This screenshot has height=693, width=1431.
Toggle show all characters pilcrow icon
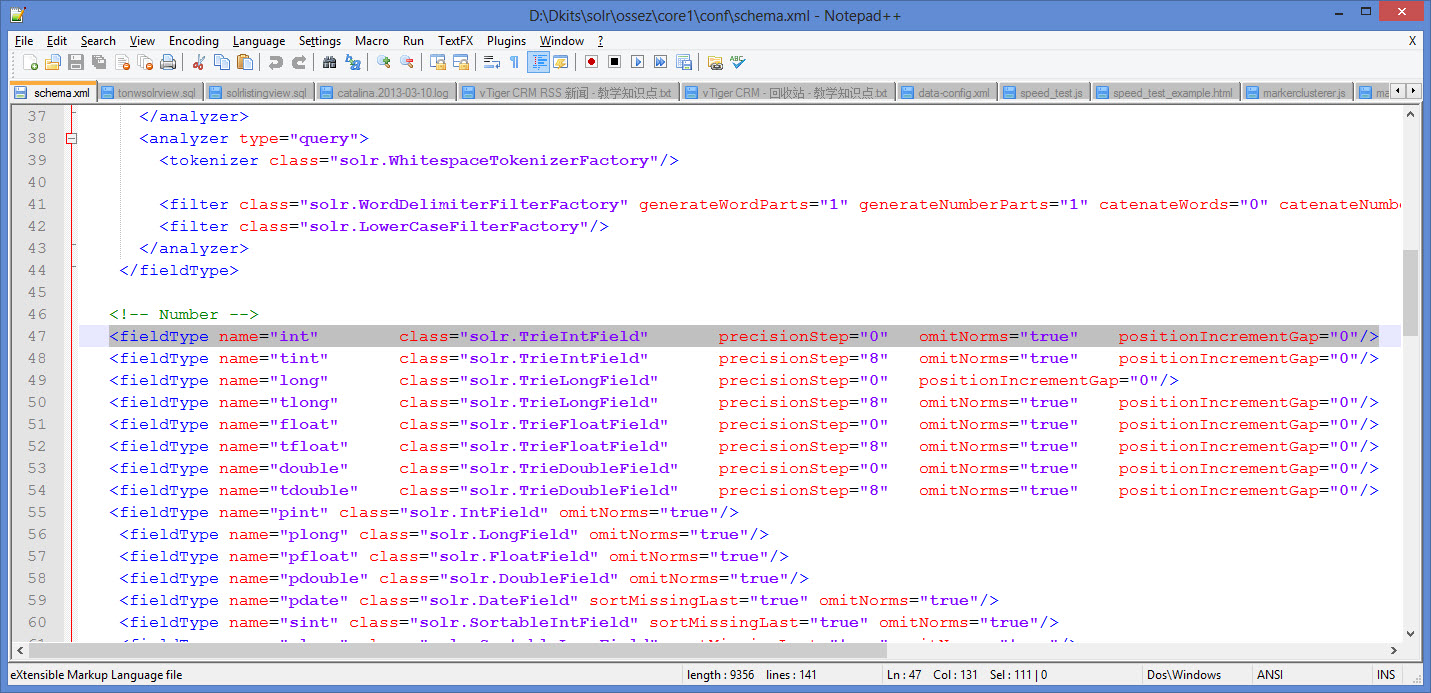(514, 62)
